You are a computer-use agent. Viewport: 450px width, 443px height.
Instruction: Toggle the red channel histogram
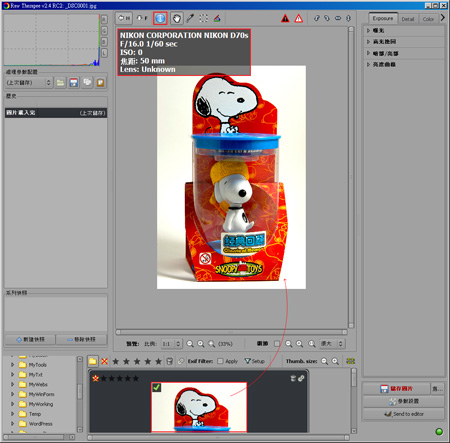(x=104, y=19)
